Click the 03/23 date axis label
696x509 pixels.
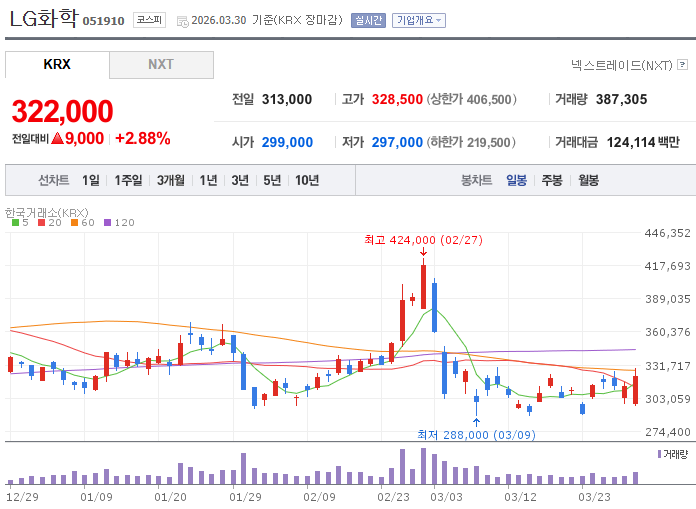594,497
